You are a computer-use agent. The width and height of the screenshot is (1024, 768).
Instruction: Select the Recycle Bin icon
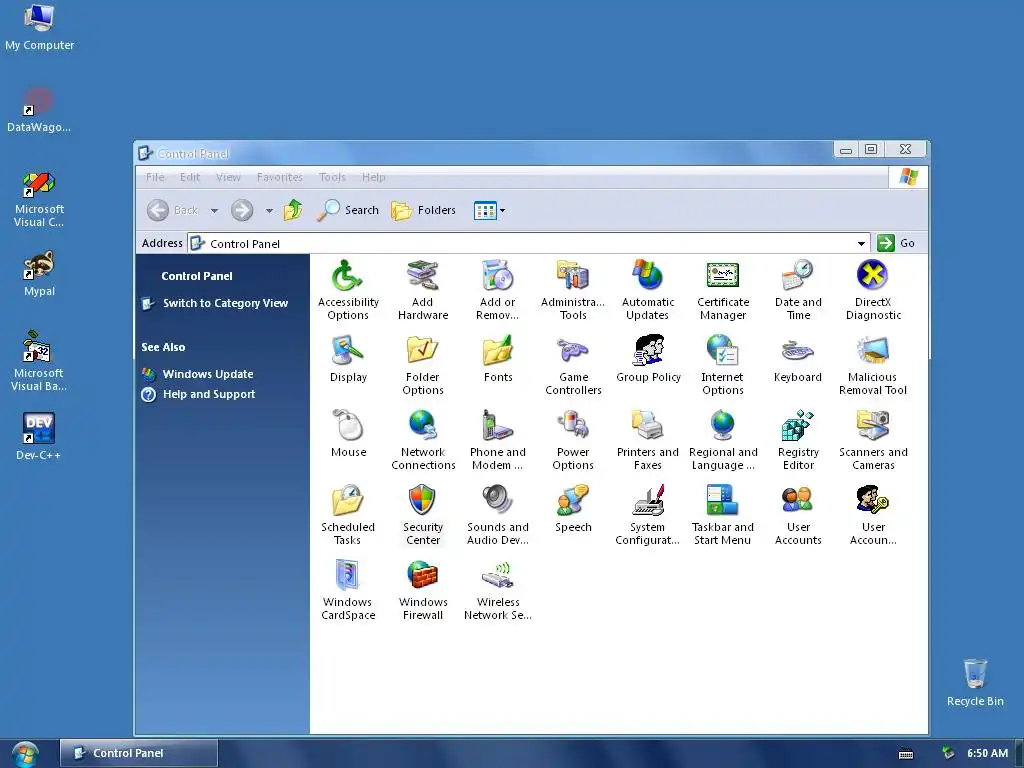(975, 683)
